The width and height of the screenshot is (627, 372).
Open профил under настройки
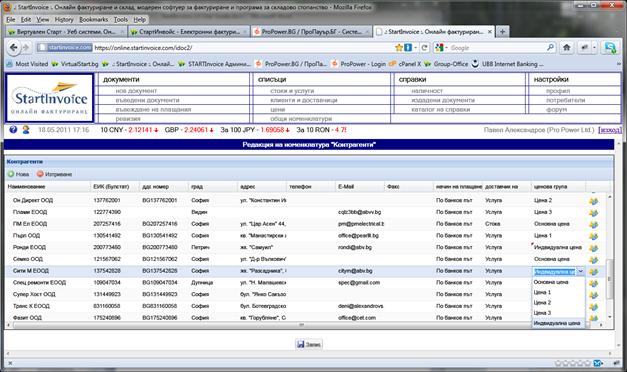point(558,91)
